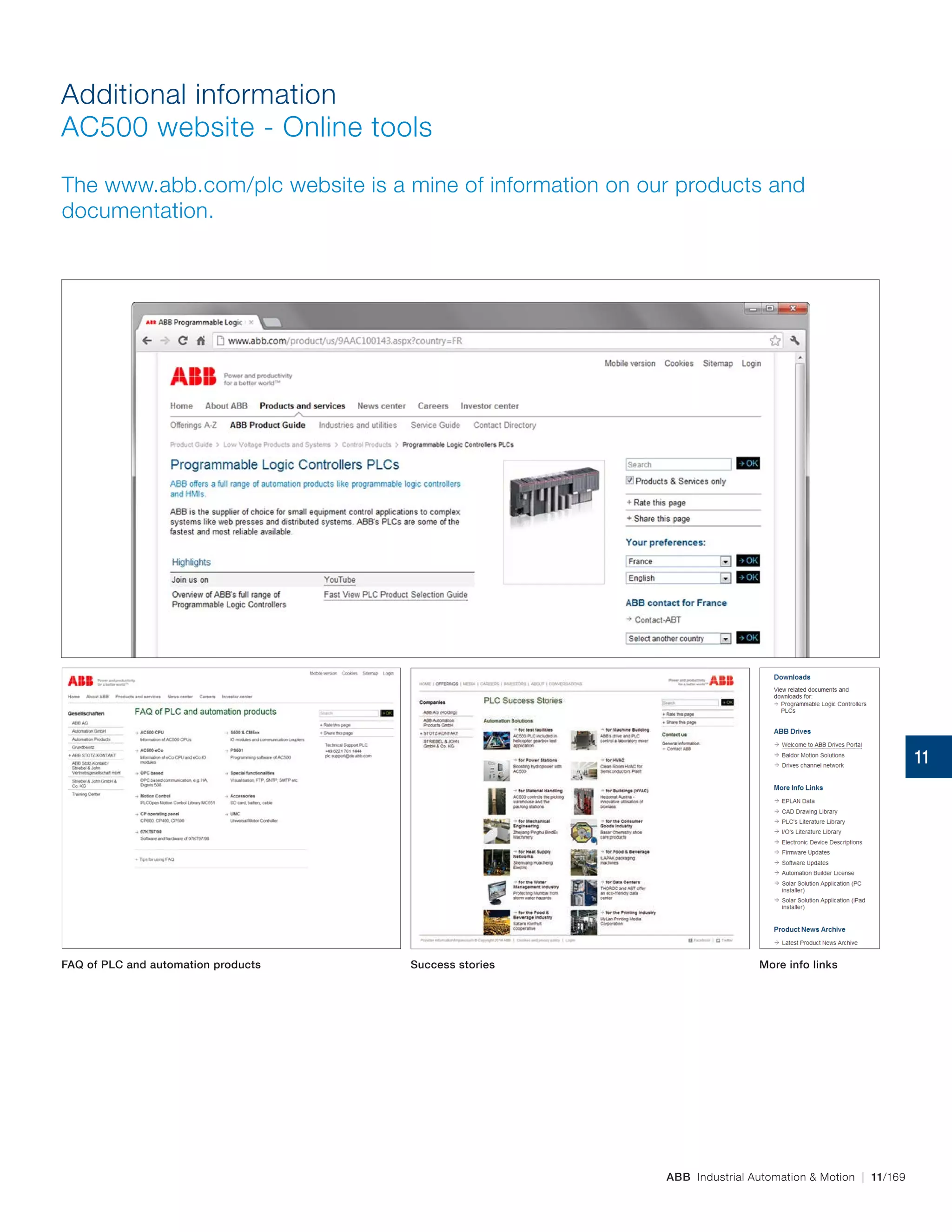This screenshot has height=1232, width=952.
Task: Open the I/O's Literature Library link
Action: coord(812,832)
